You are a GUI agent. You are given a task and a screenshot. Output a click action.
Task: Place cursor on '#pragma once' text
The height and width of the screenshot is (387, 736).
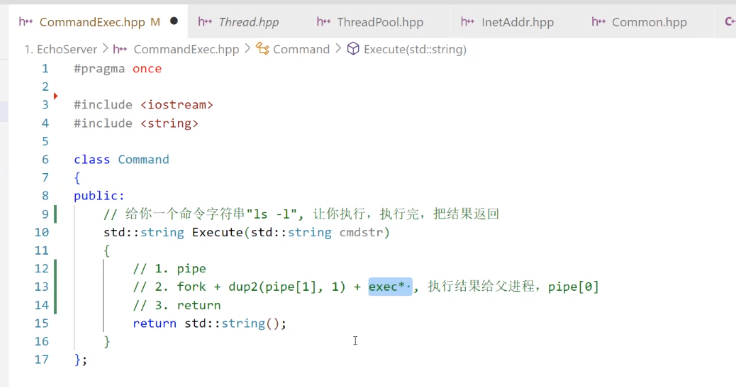click(x=118, y=69)
